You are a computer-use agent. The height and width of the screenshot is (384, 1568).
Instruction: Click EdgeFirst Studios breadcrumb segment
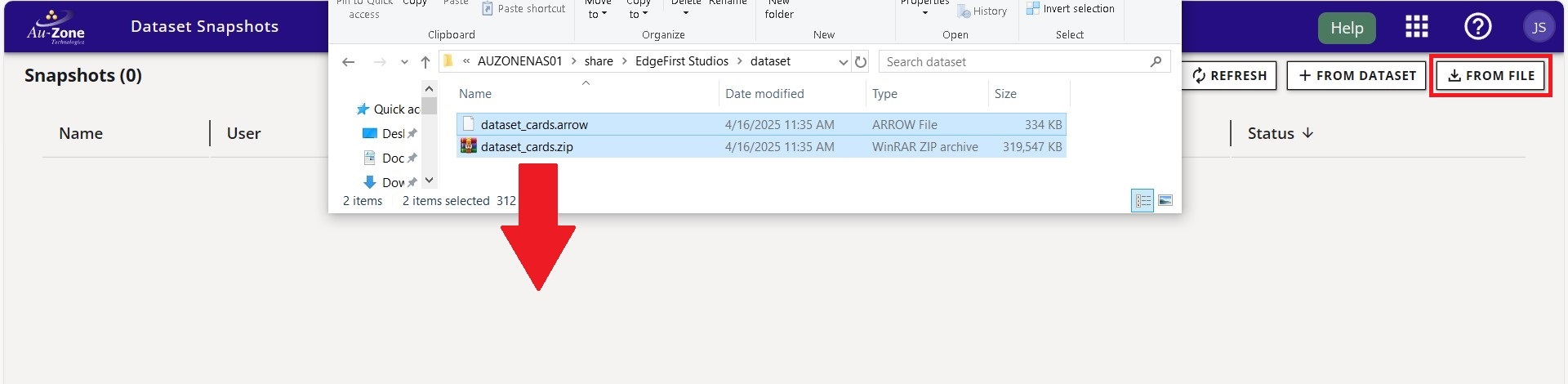click(x=682, y=61)
